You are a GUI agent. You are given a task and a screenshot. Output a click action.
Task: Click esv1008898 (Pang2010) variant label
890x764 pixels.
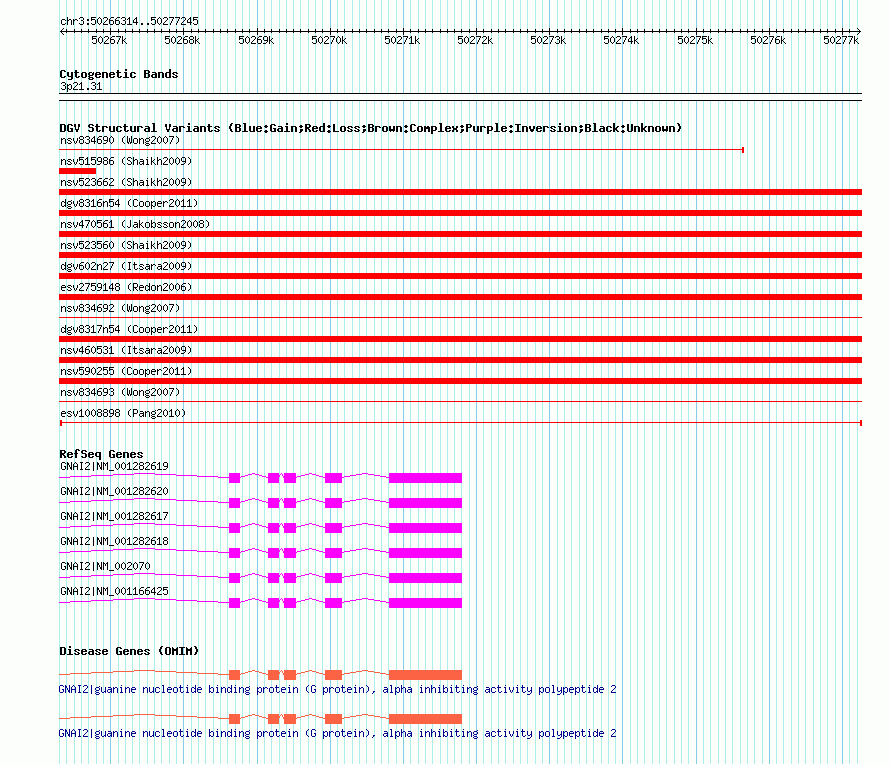coord(123,413)
